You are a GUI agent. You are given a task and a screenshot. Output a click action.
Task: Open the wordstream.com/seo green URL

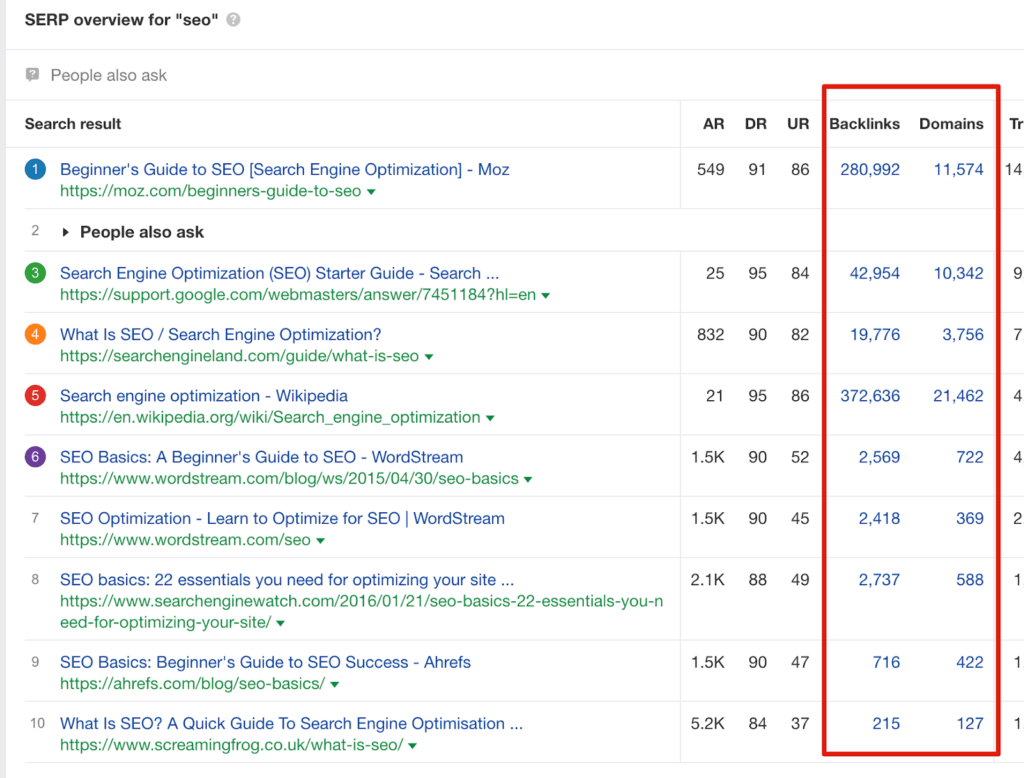pos(185,540)
